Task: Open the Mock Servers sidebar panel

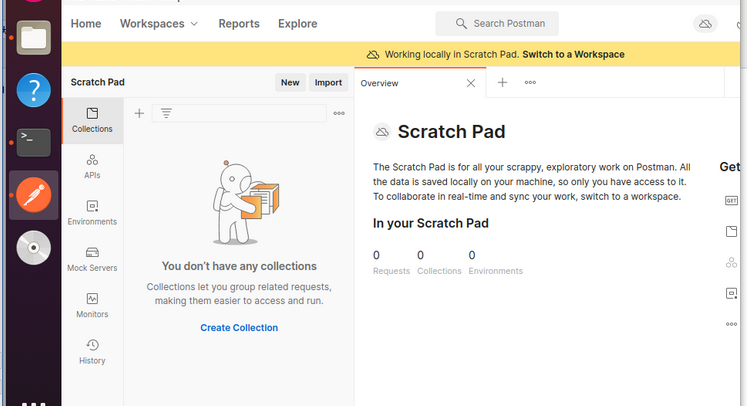Action: click(x=92, y=259)
